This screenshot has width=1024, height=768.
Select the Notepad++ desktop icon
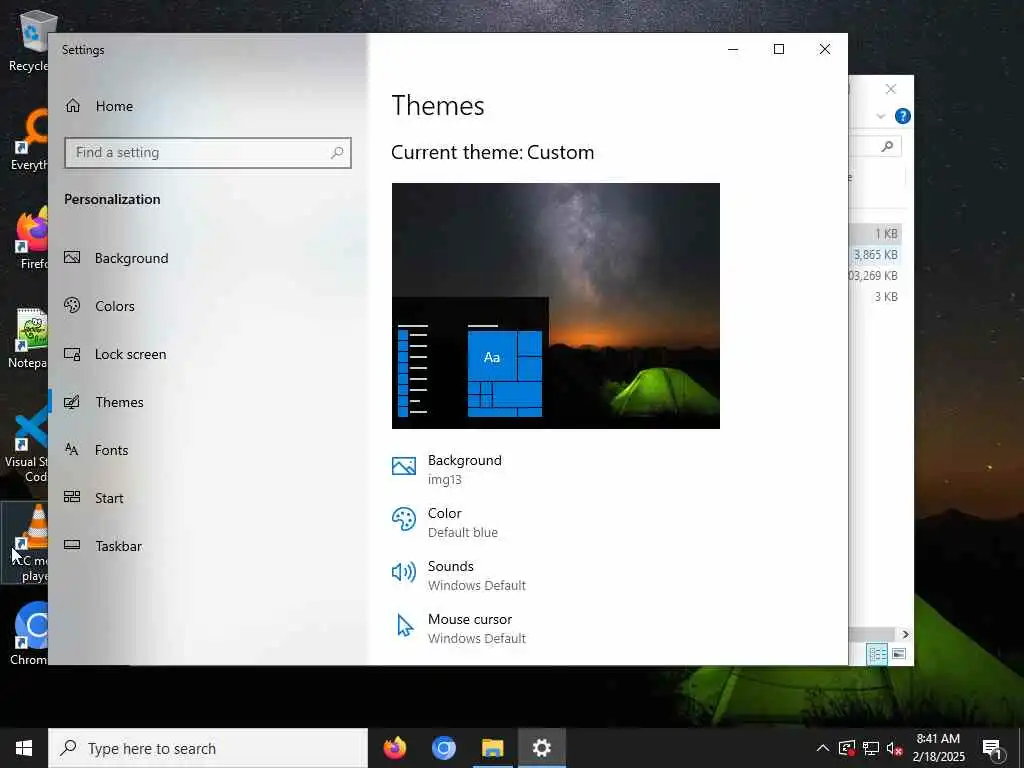pyautogui.click(x=29, y=338)
